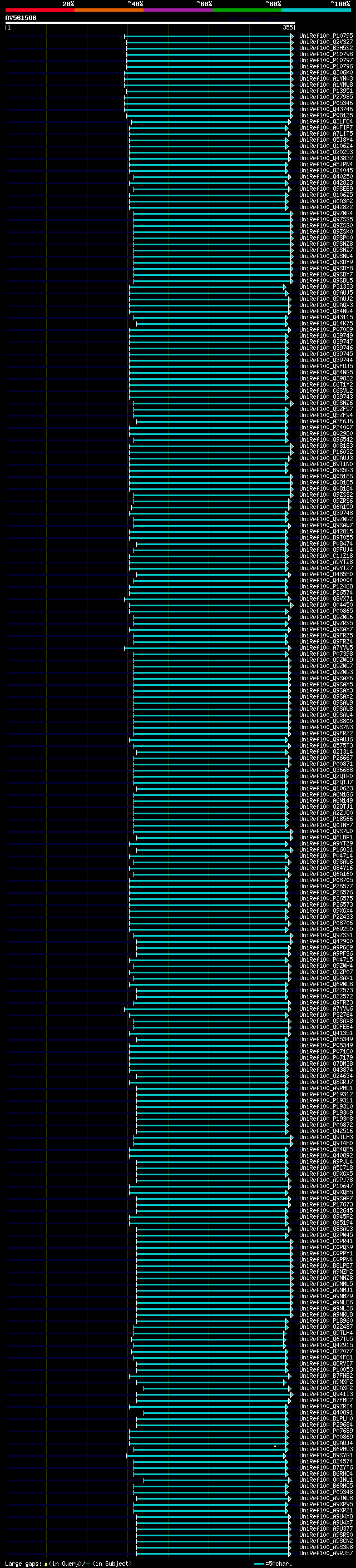This screenshot has width=356, height=1568.
Task: Select the label UniRef100_Q2QTK0
Action: (x=325, y=776)
